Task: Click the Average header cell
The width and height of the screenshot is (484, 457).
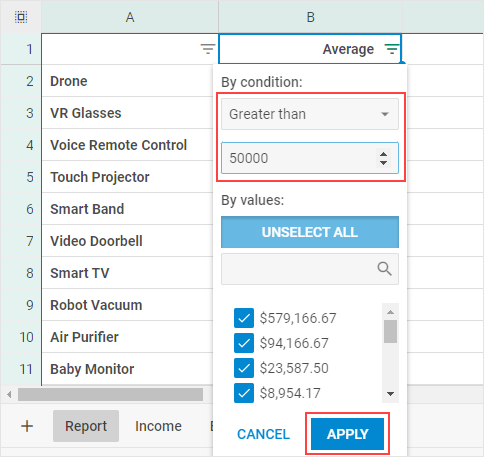Action: click(x=310, y=49)
